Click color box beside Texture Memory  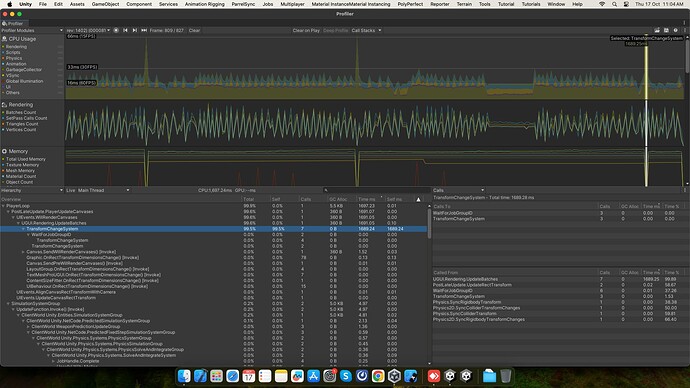point(4,165)
